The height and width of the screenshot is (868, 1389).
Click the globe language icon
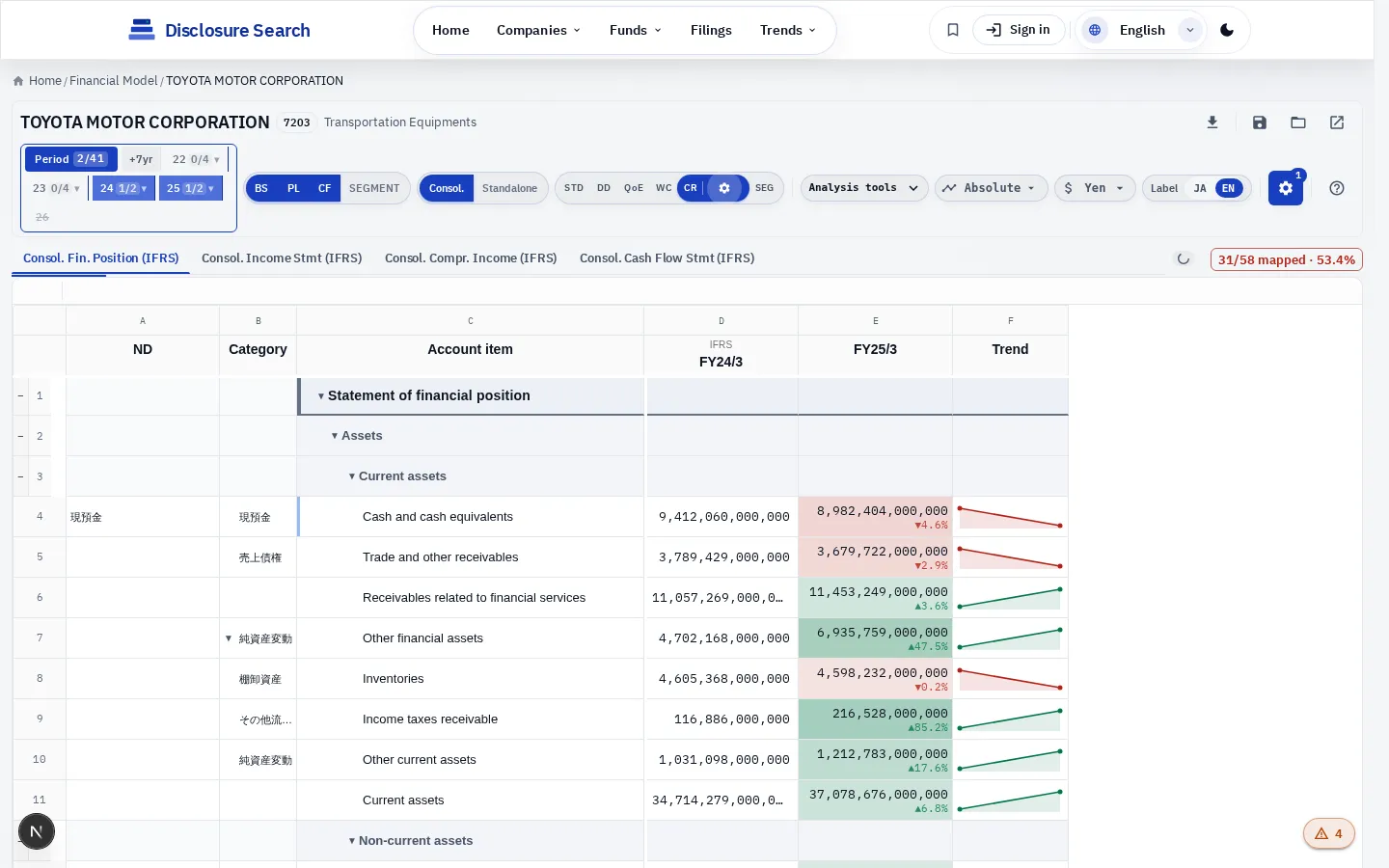1095,30
